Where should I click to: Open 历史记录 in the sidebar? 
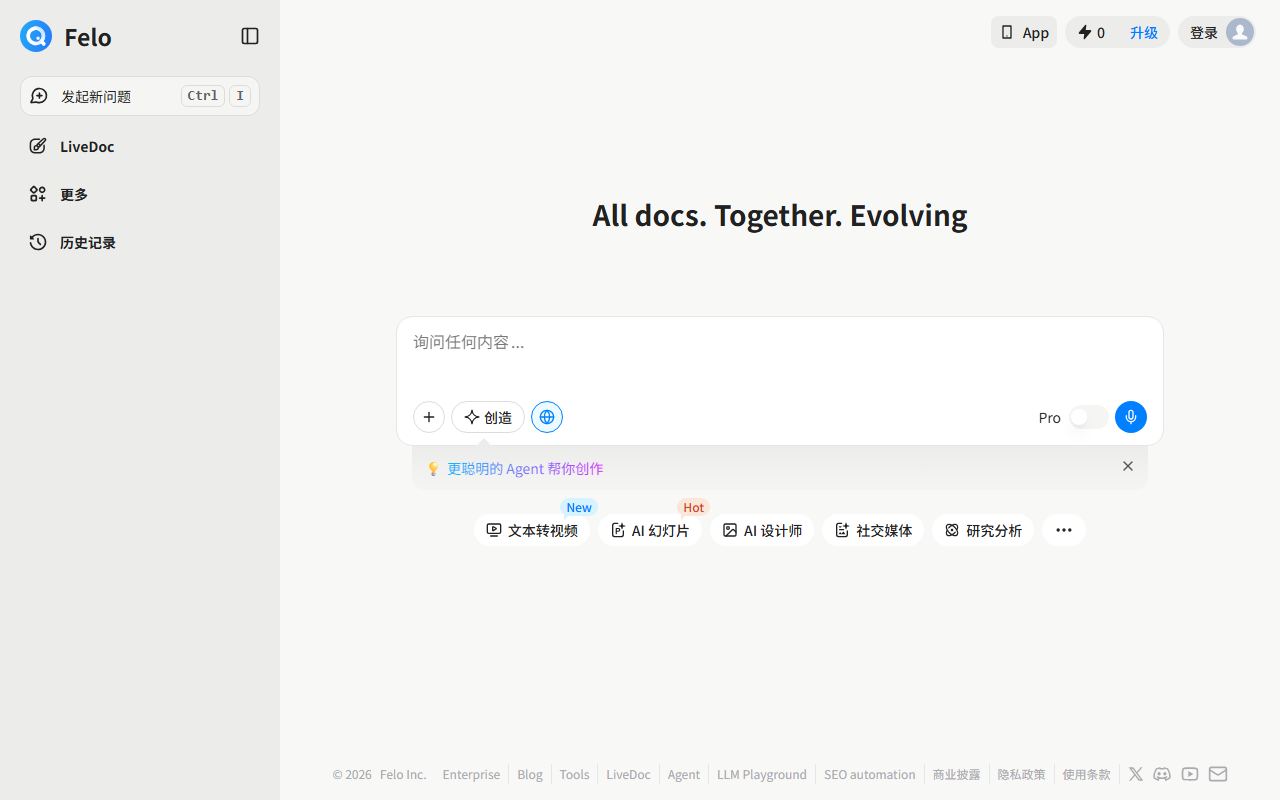pos(140,242)
